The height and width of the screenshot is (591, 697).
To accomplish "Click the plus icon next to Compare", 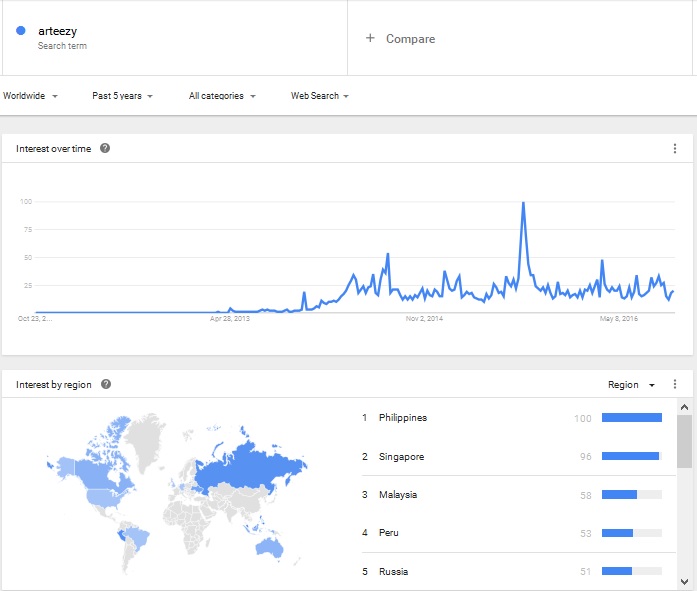I will click(370, 38).
